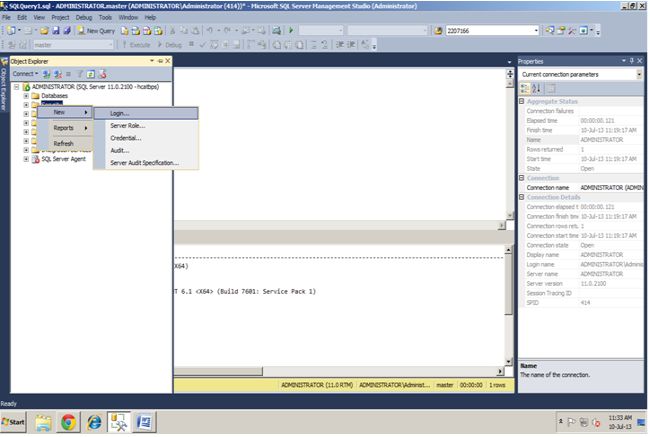
Task: Select Server Audit Specification... menu item
Action: [x=146, y=163]
